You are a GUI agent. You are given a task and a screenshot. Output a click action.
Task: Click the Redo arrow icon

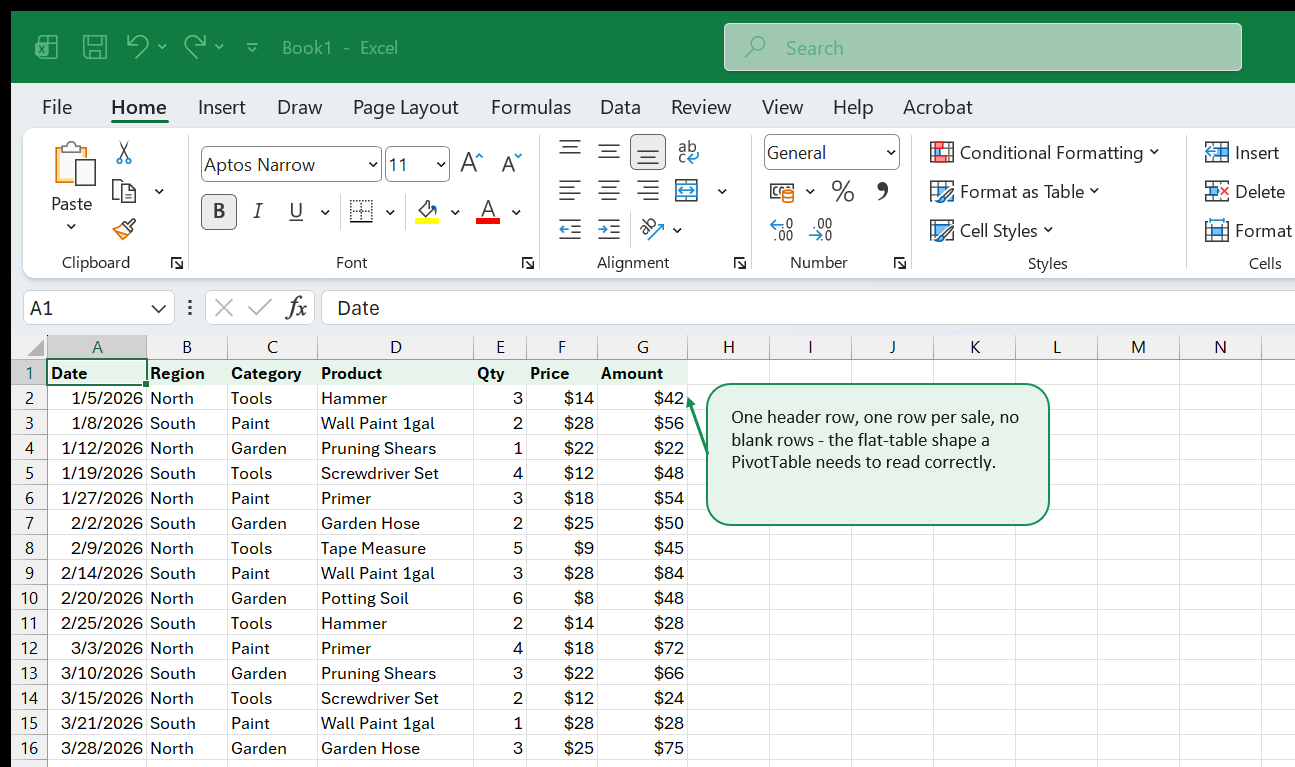coord(195,46)
